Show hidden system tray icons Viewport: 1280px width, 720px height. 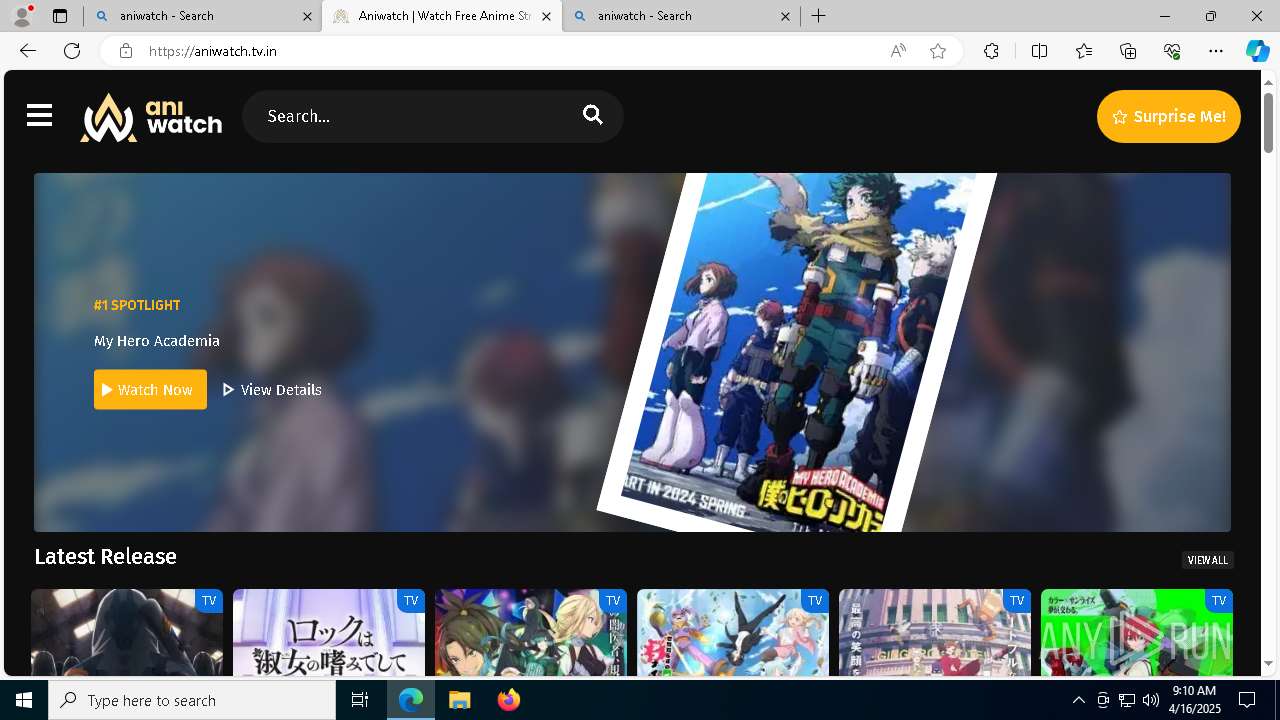click(1078, 700)
